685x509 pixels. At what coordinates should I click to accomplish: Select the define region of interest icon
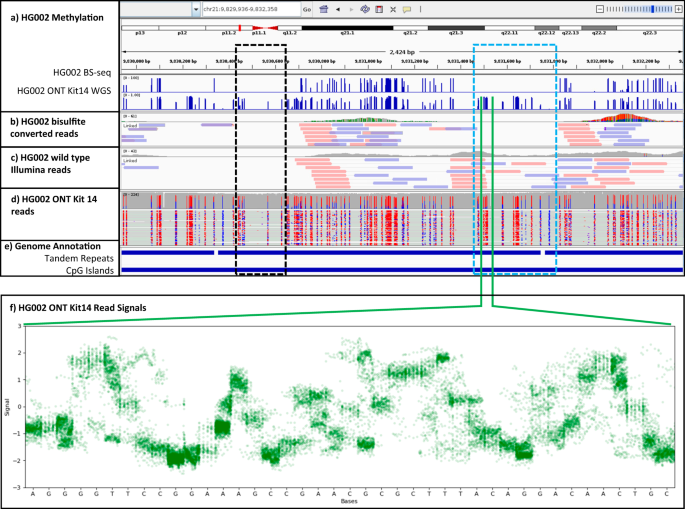point(379,8)
